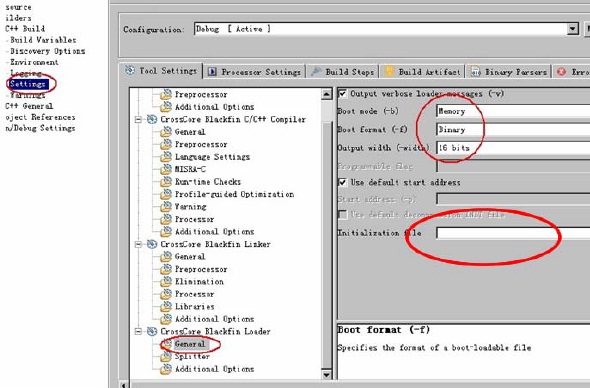Viewport: 590px width, 388px height.
Task: Select linker Additional Options tree item
Action: click(214, 319)
